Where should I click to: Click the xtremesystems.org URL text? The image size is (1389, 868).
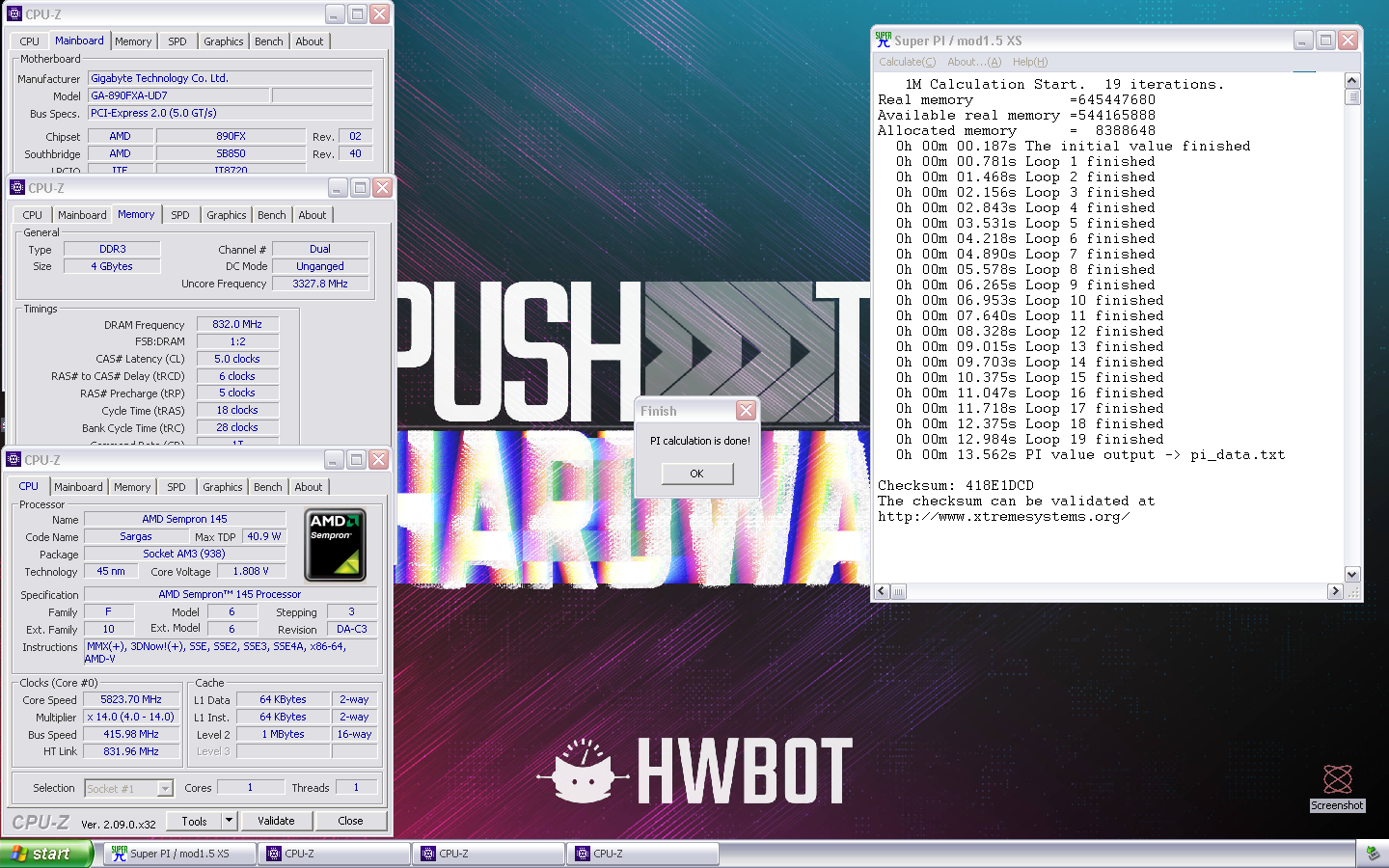(1004, 516)
